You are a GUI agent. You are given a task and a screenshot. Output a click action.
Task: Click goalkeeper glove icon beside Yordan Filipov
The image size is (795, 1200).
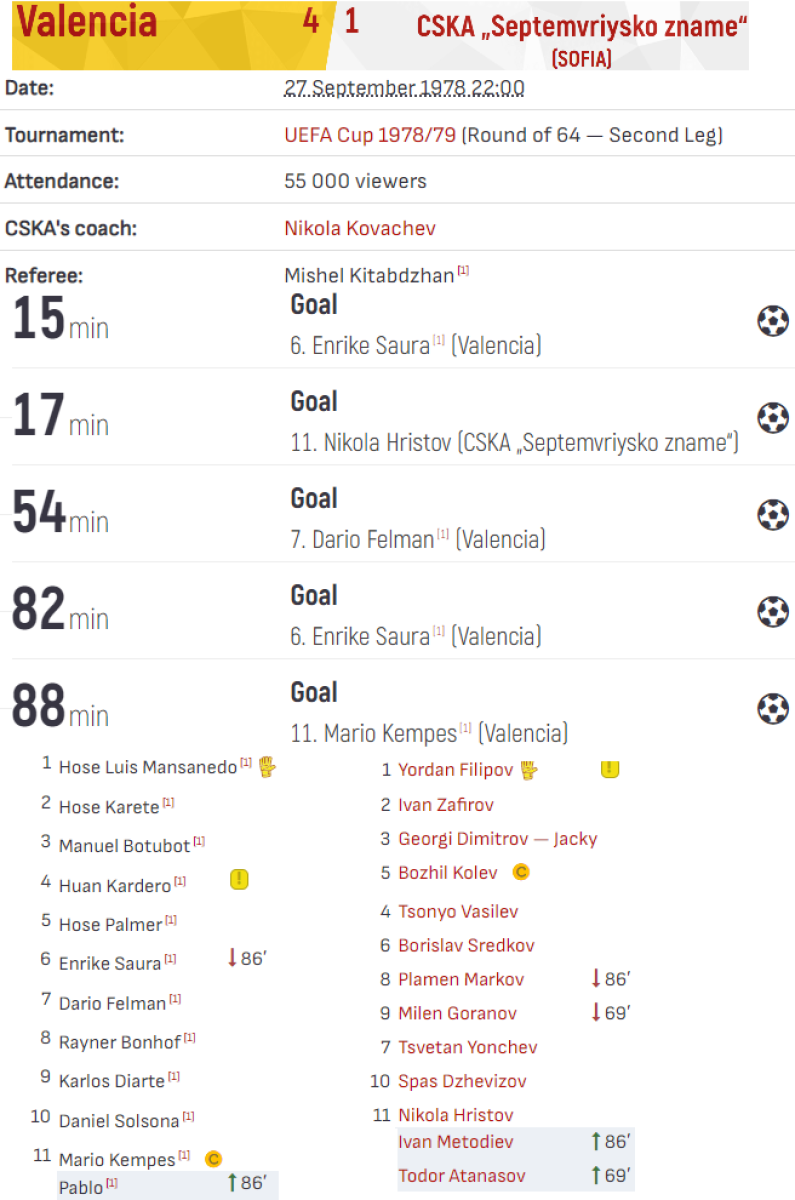528,770
